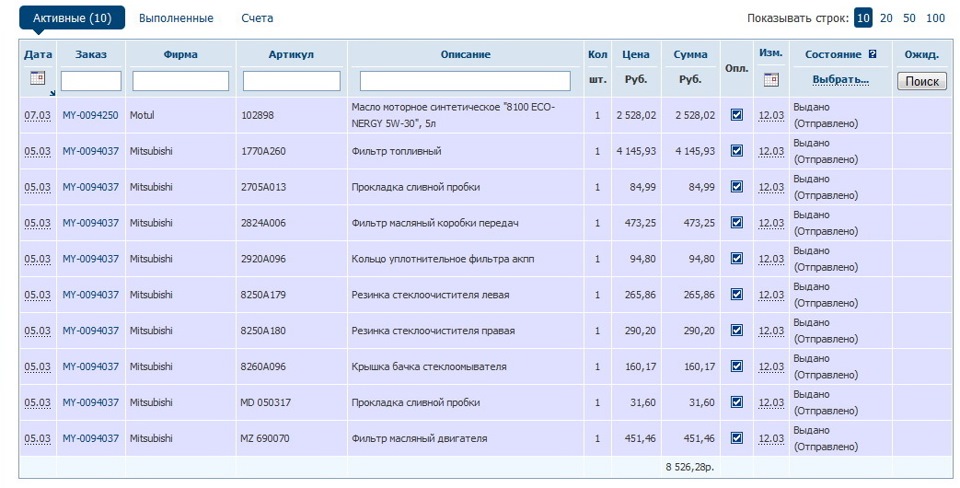Image resolution: width=960 pixels, height=488 pixels.
Task: Click the Фирма filter text box
Action: pos(181,81)
